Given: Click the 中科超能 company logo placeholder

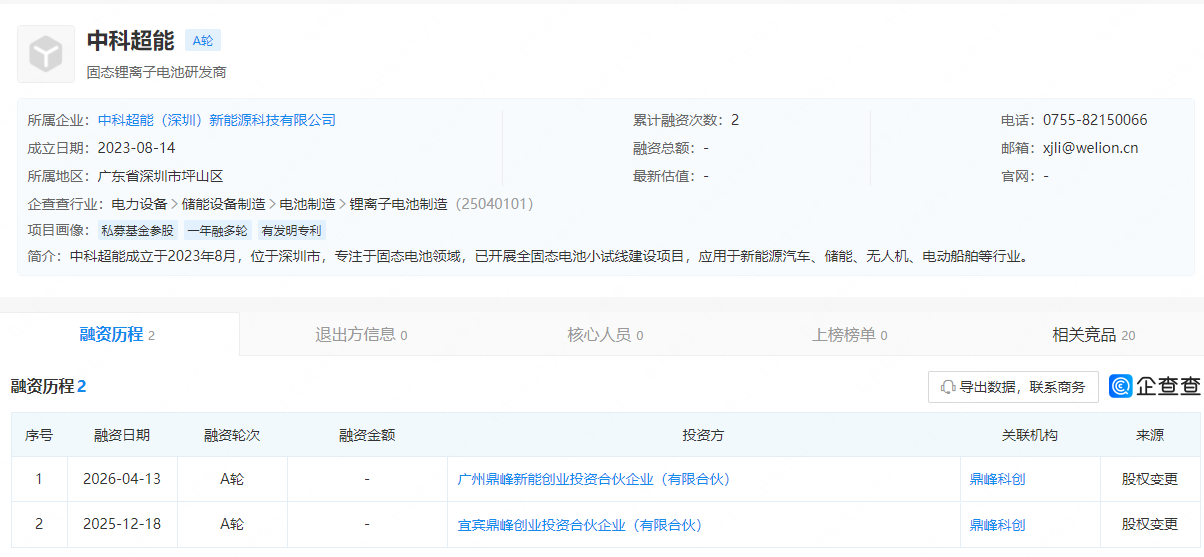Looking at the screenshot, I should [x=46, y=54].
